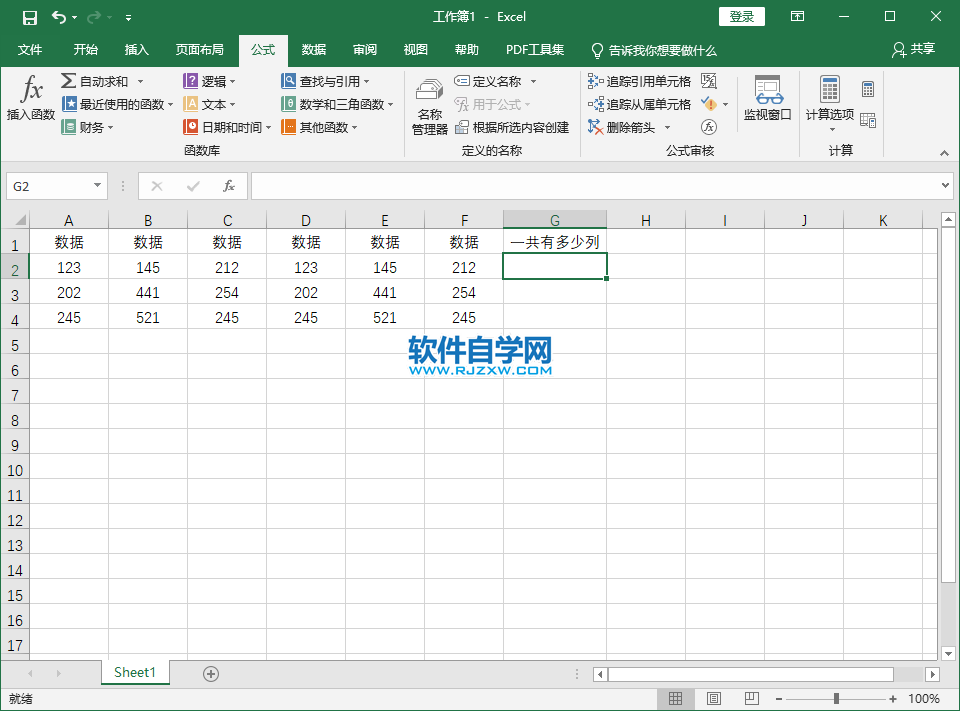960x711 pixels.
Task: Open the 文件 menu tab
Action: coord(30,50)
